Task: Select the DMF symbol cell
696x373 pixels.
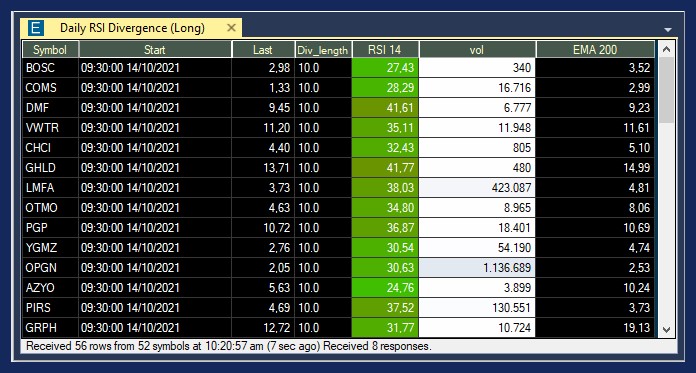Action: click(x=51, y=107)
